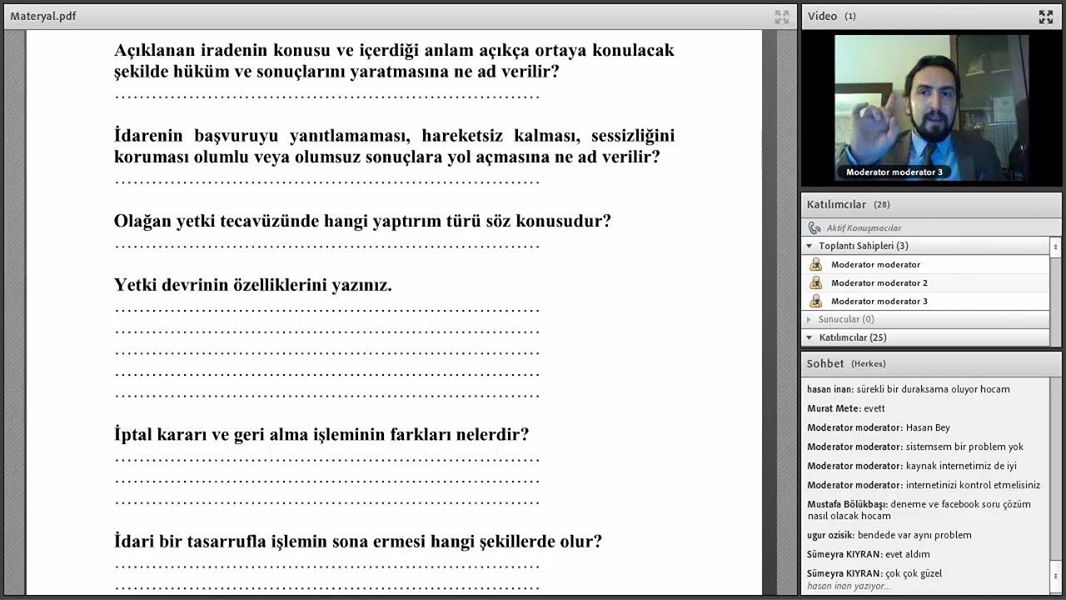Click the host icon beside Moderator moderator 3
The height and width of the screenshot is (600, 1066).
816,301
